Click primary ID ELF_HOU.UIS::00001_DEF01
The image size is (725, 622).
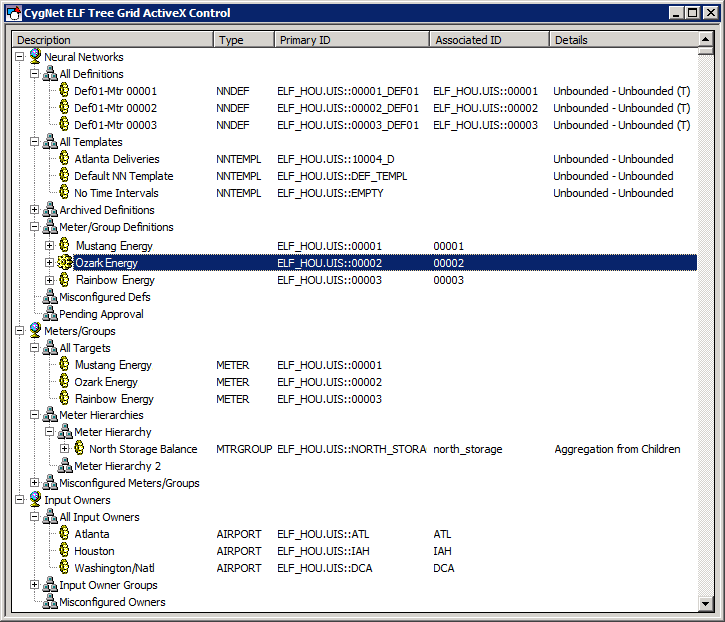348,91
